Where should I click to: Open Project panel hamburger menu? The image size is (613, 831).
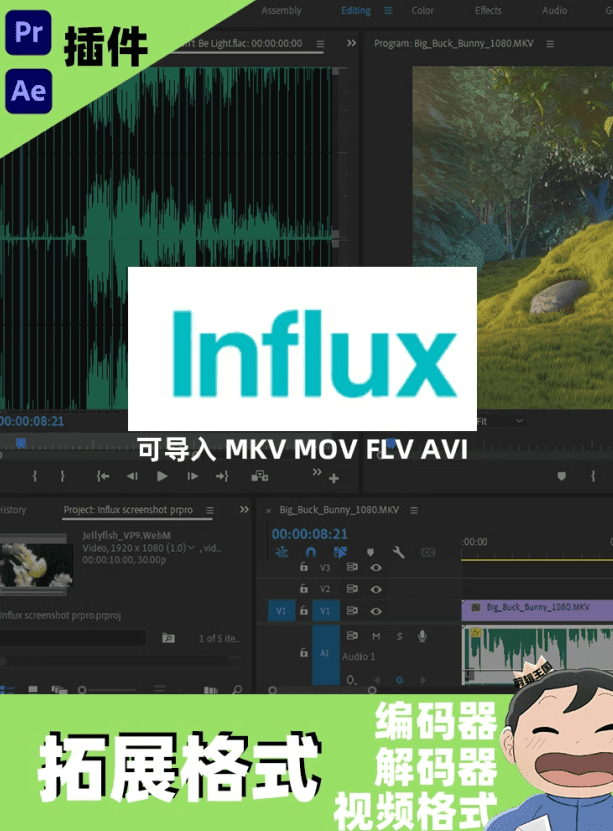(210, 510)
